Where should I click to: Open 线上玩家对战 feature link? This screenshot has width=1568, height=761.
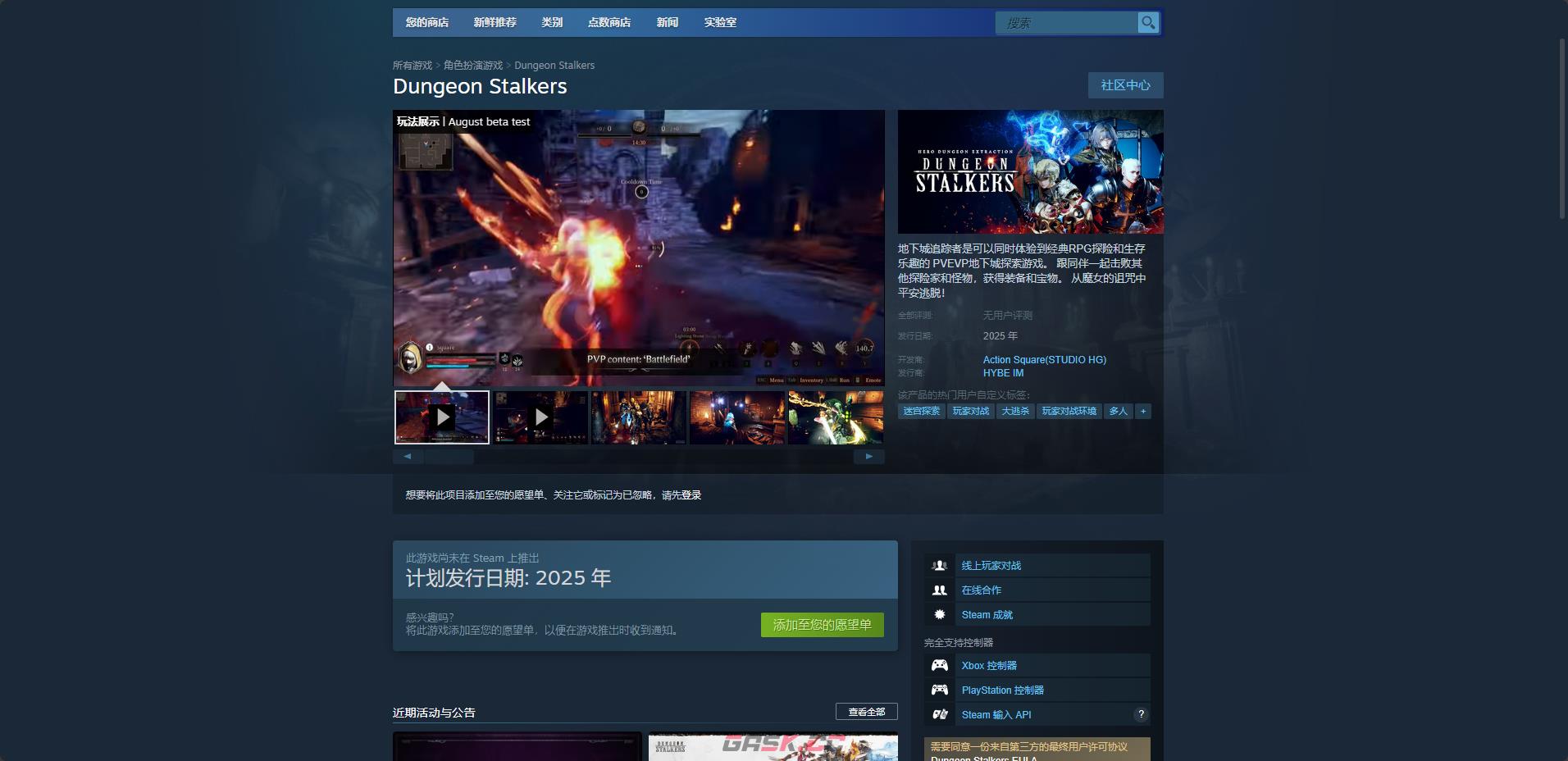coord(991,566)
